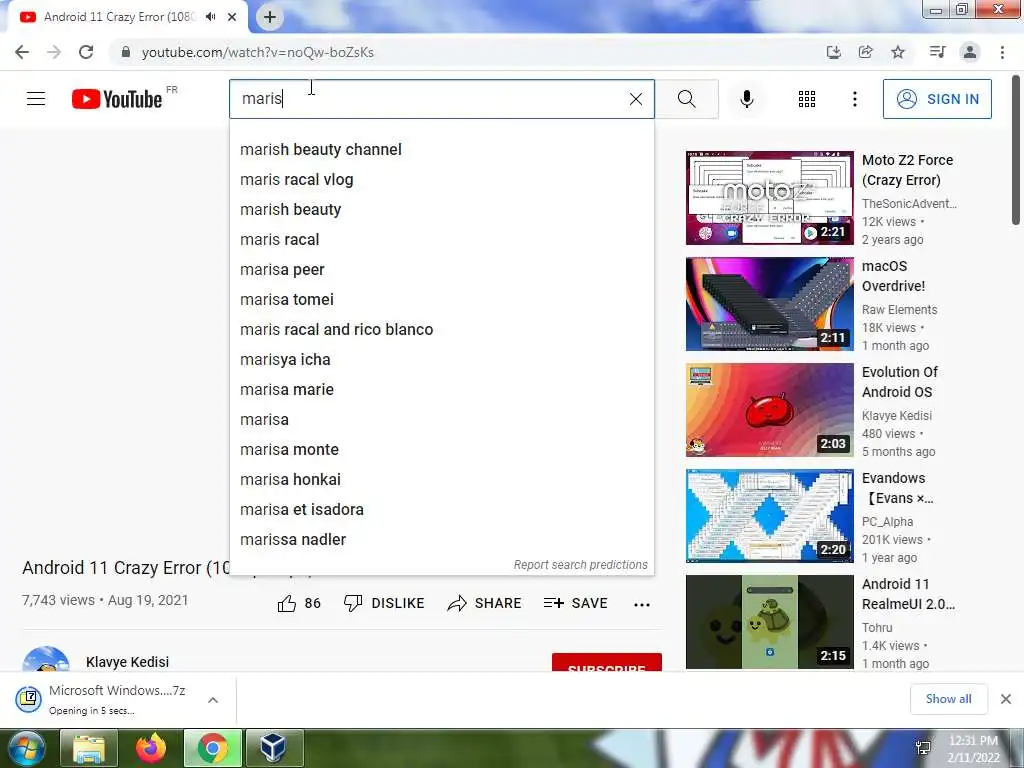Open Windows Explorer from the taskbar

pos(88,748)
